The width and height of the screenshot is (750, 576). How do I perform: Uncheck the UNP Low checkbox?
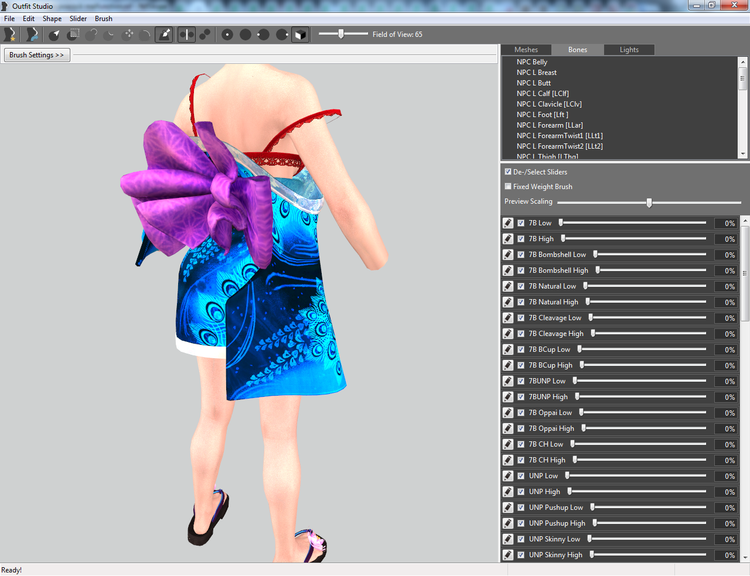(521, 476)
